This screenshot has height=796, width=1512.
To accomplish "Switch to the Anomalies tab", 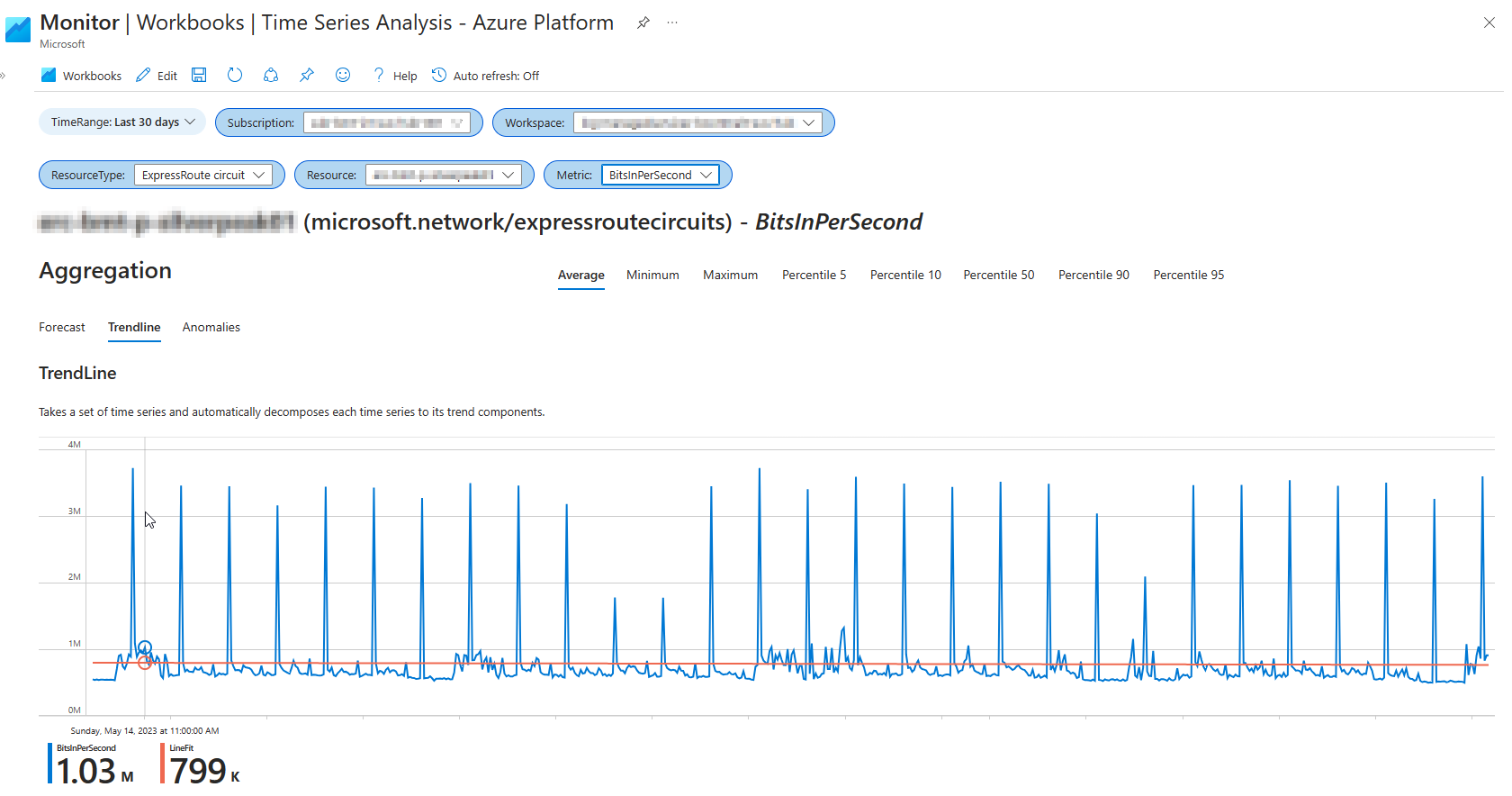I will tap(211, 327).
